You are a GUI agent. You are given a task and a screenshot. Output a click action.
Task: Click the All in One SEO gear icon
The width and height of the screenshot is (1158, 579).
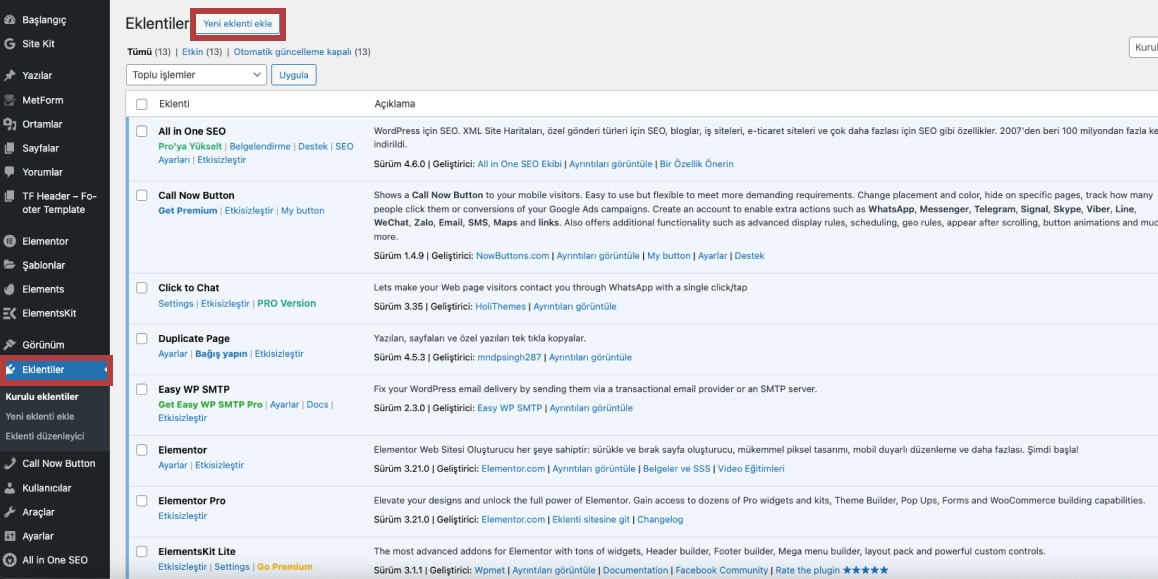click(10, 561)
